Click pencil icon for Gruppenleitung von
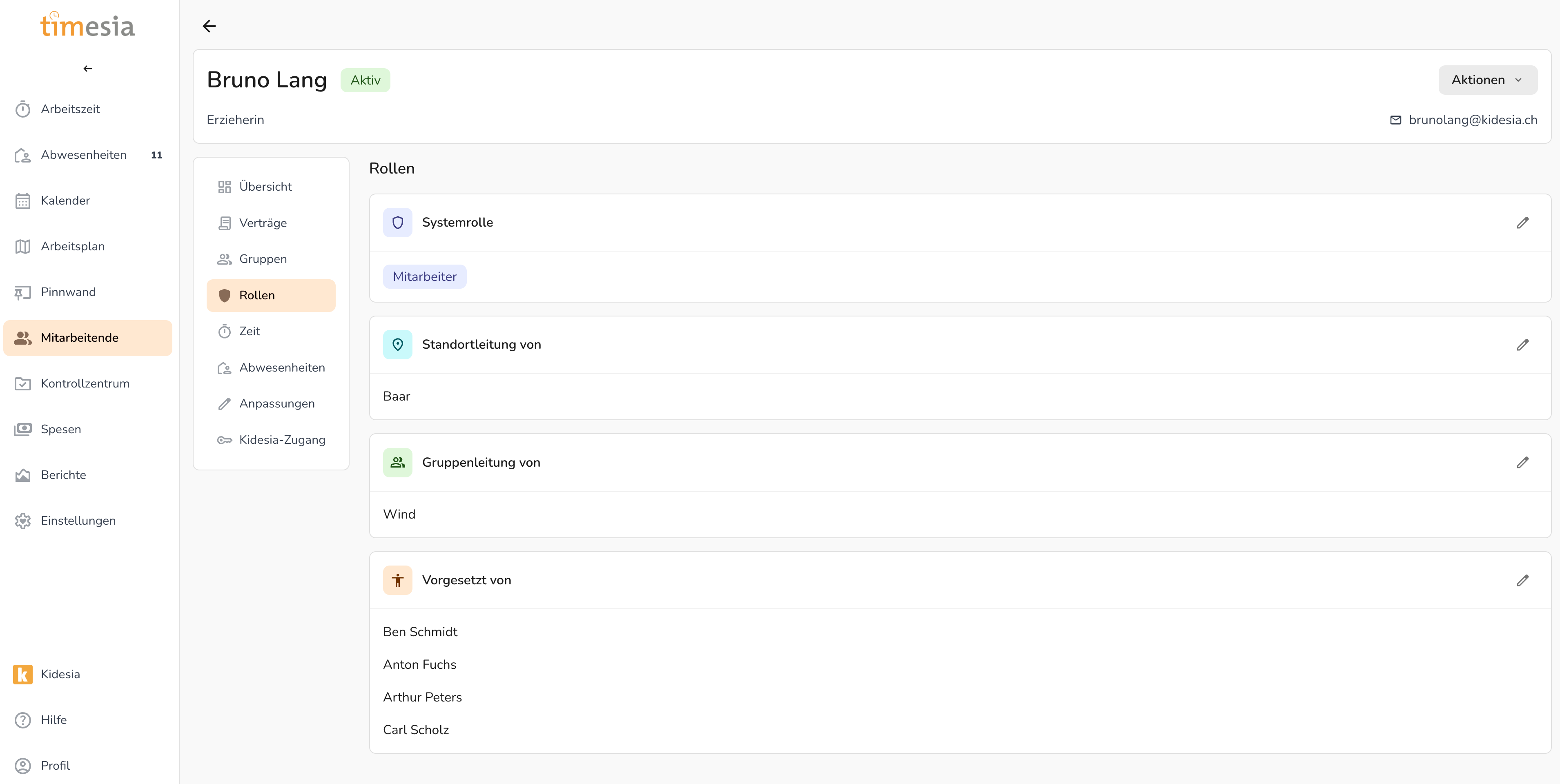Screen dimensions: 1560x784 [1522, 463]
